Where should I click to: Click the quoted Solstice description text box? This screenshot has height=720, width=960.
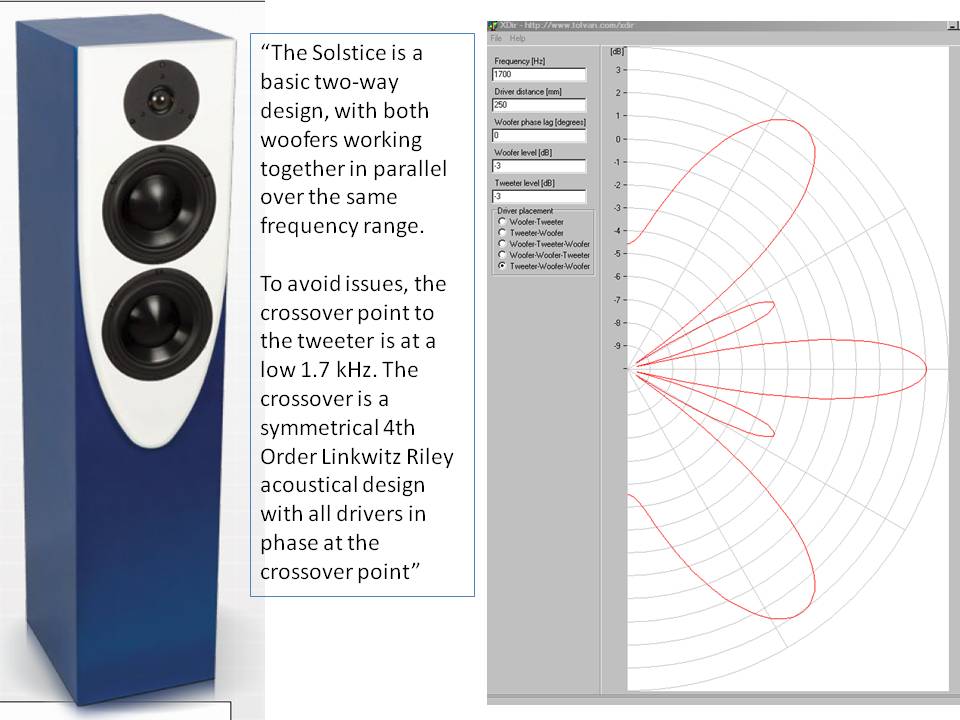pos(362,315)
